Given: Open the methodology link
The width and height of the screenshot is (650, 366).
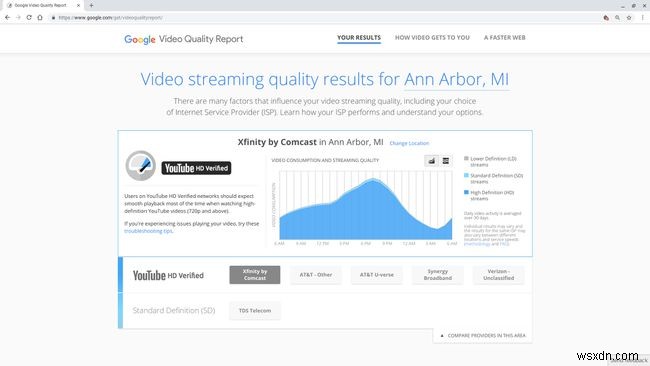Looking at the screenshot, I should [477, 244].
